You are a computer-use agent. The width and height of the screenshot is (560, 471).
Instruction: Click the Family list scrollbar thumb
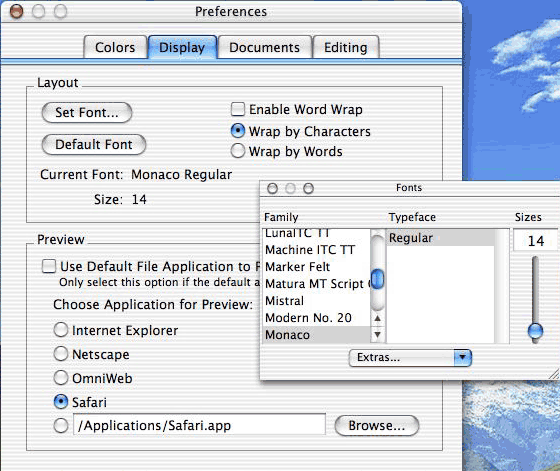[x=378, y=279]
